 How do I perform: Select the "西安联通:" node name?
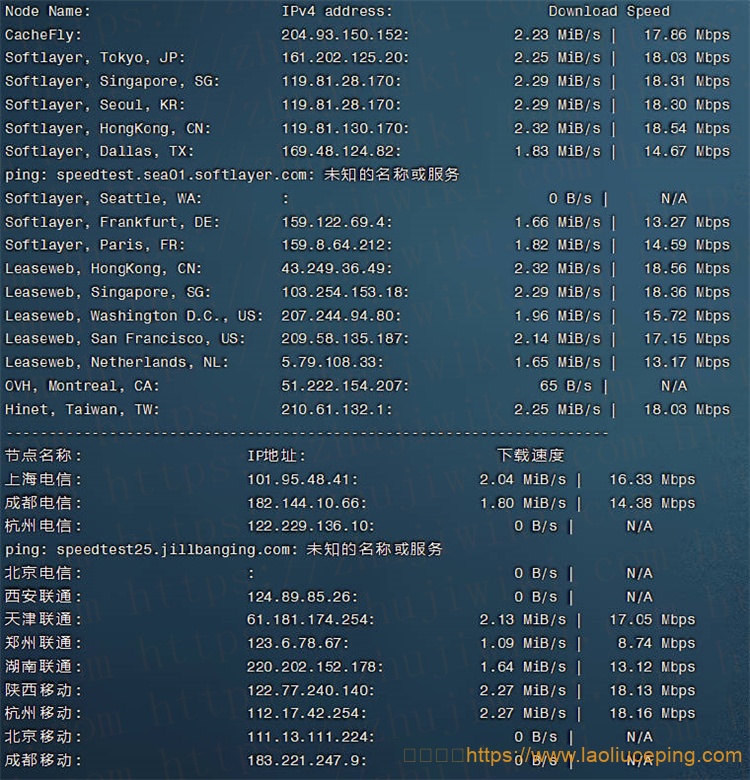coord(43,596)
